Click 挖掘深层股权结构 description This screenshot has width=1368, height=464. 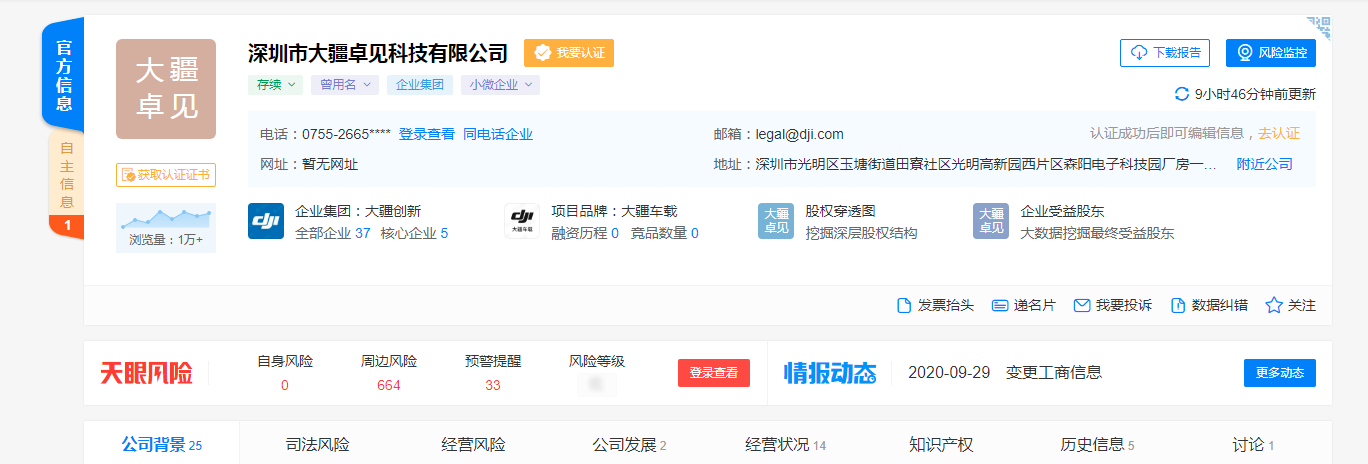click(861, 233)
